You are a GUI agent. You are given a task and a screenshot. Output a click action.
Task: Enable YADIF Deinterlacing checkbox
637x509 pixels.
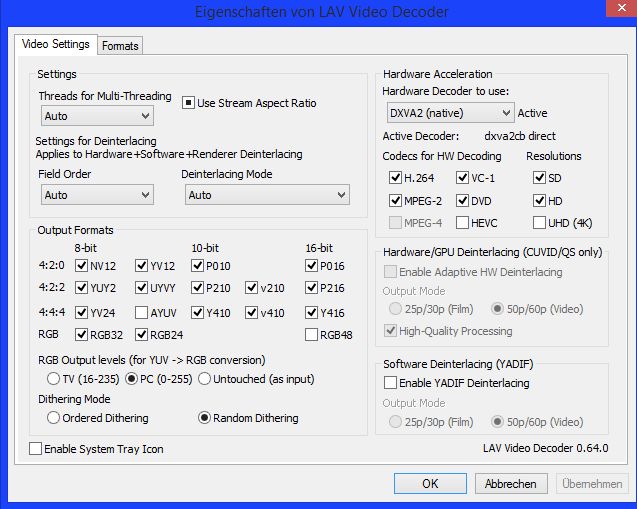point(390,383)
